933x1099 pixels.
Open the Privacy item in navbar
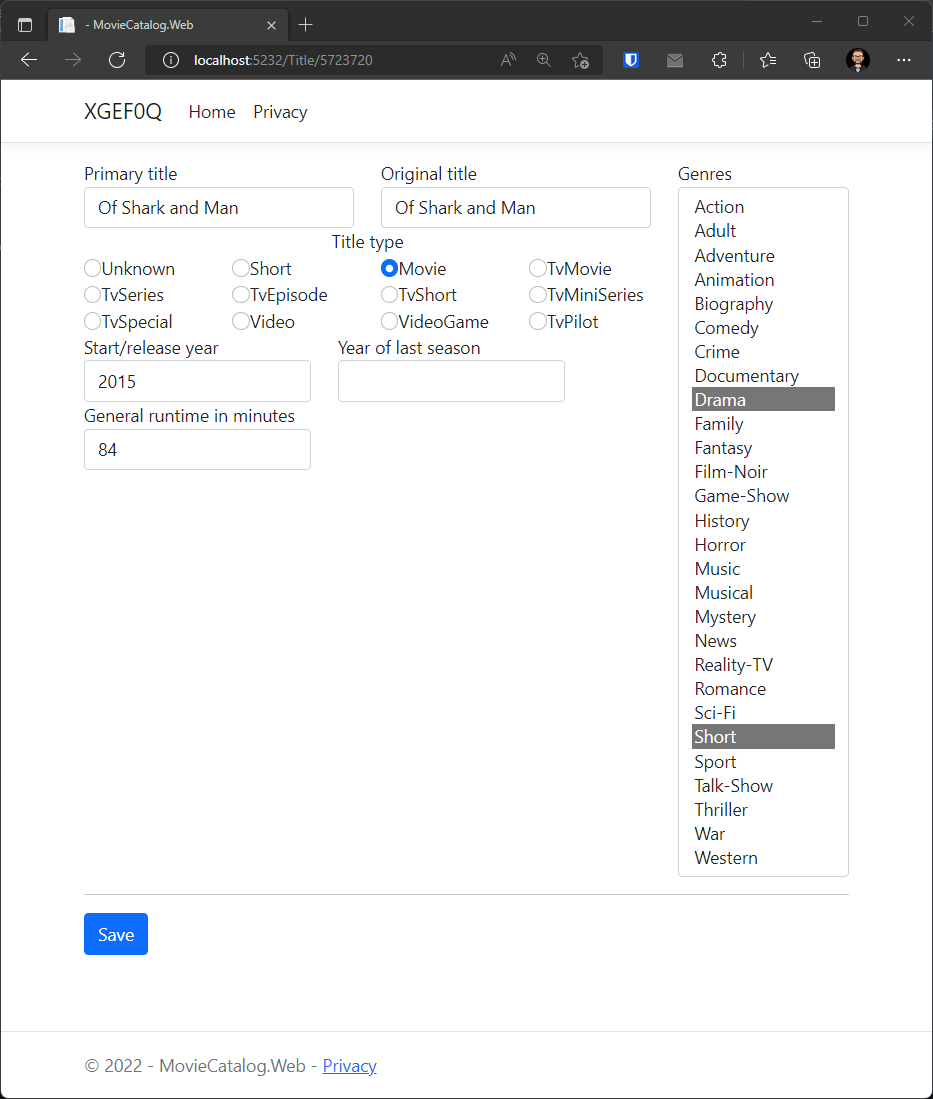pyautogui.click(x=280, y=112)
